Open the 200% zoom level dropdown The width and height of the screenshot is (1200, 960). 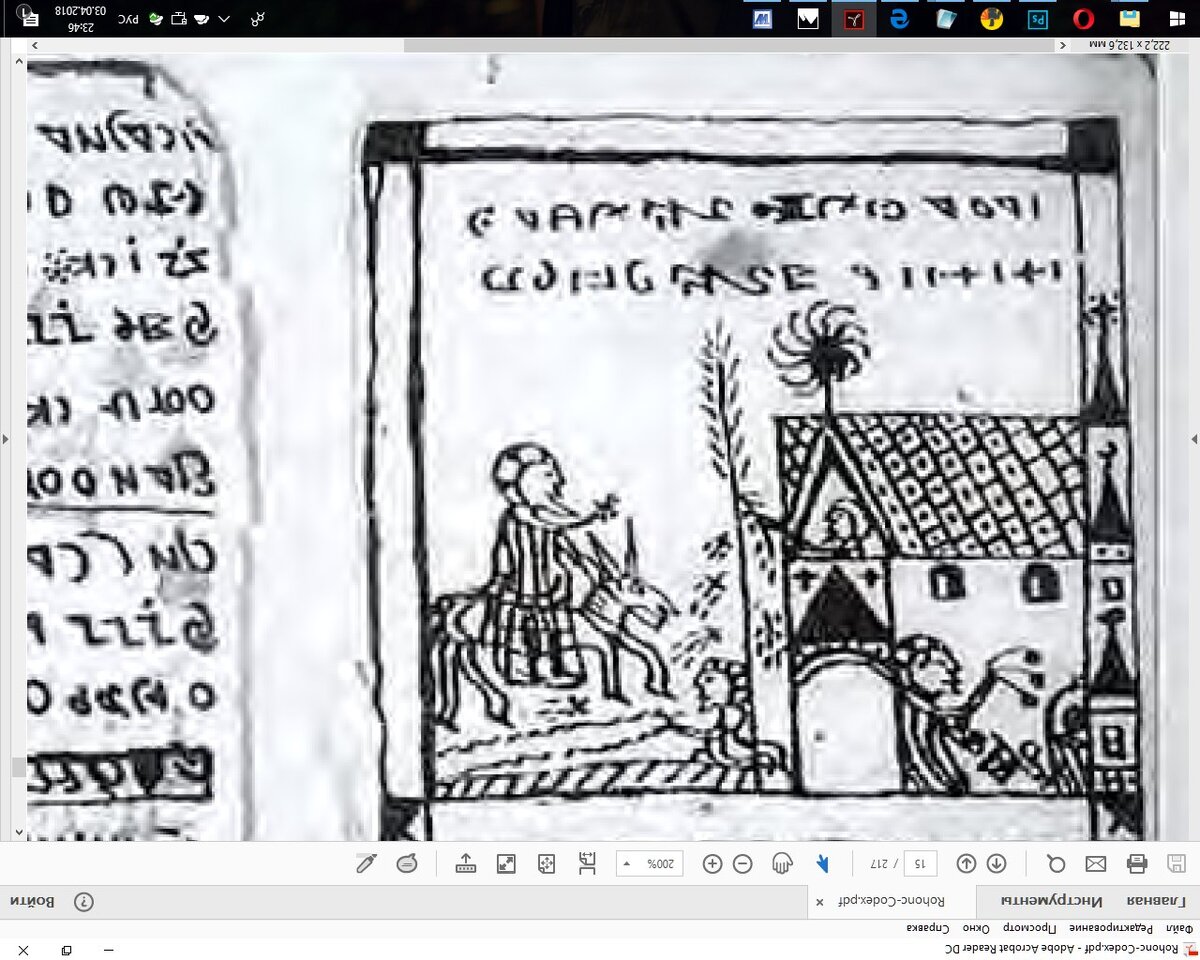(650, 863)
